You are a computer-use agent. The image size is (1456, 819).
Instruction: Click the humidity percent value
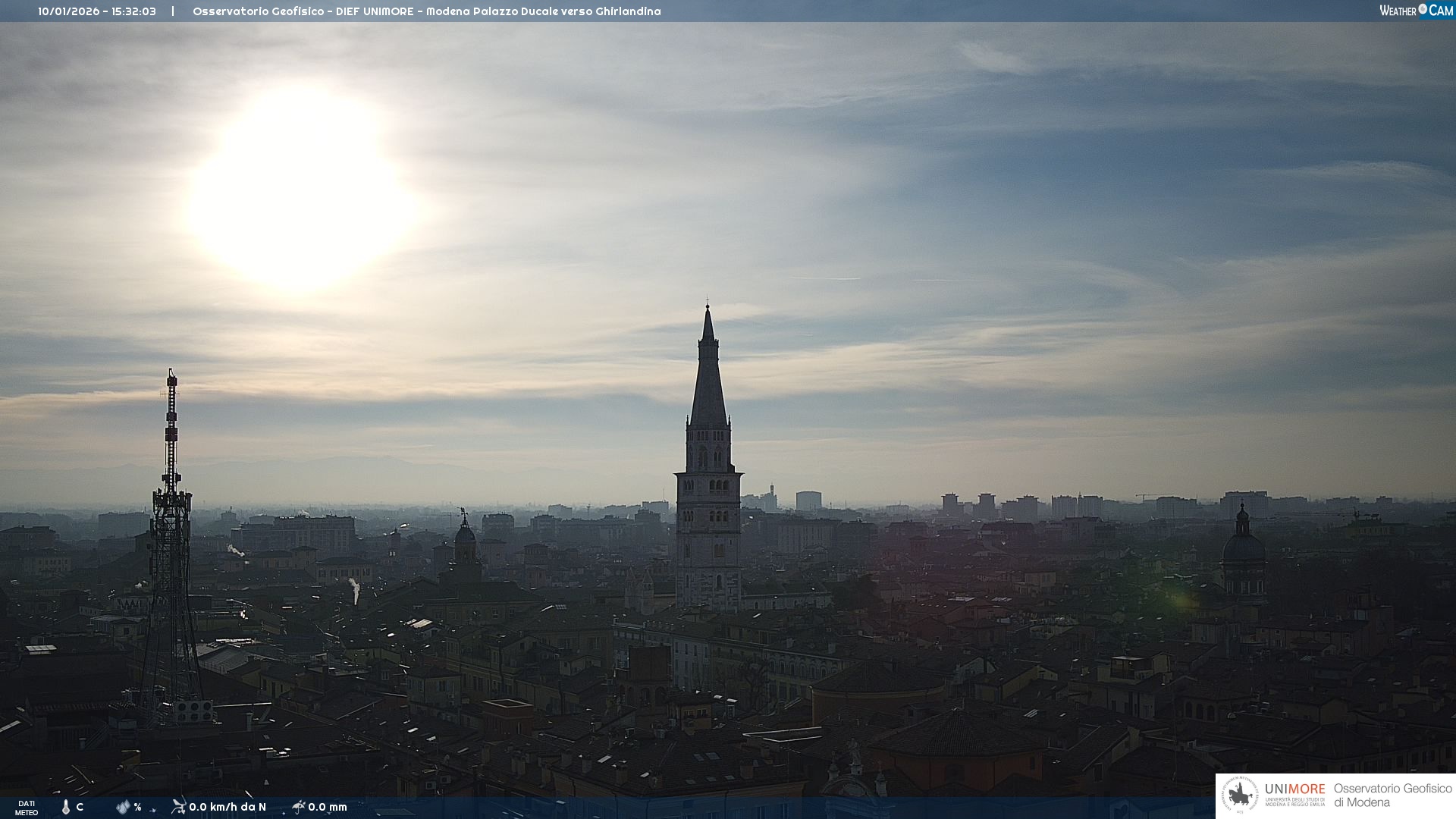point(137,807)
